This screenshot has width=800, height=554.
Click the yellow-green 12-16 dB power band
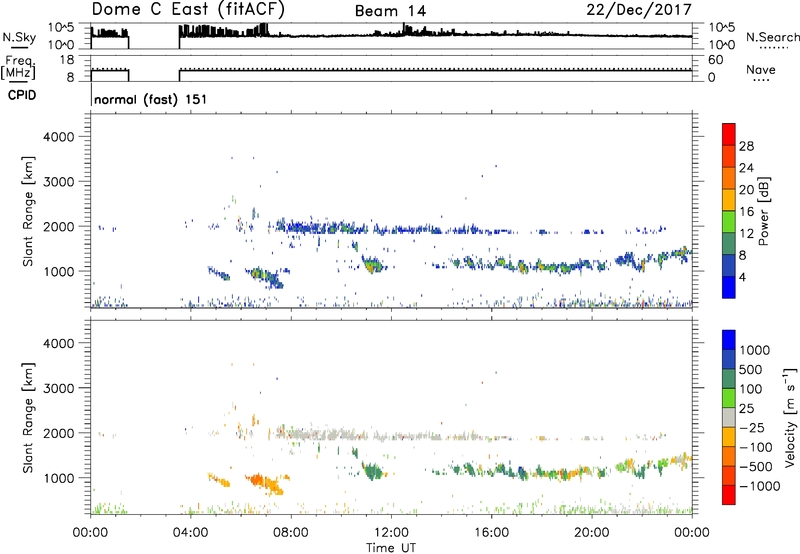[x=729, y=222]
